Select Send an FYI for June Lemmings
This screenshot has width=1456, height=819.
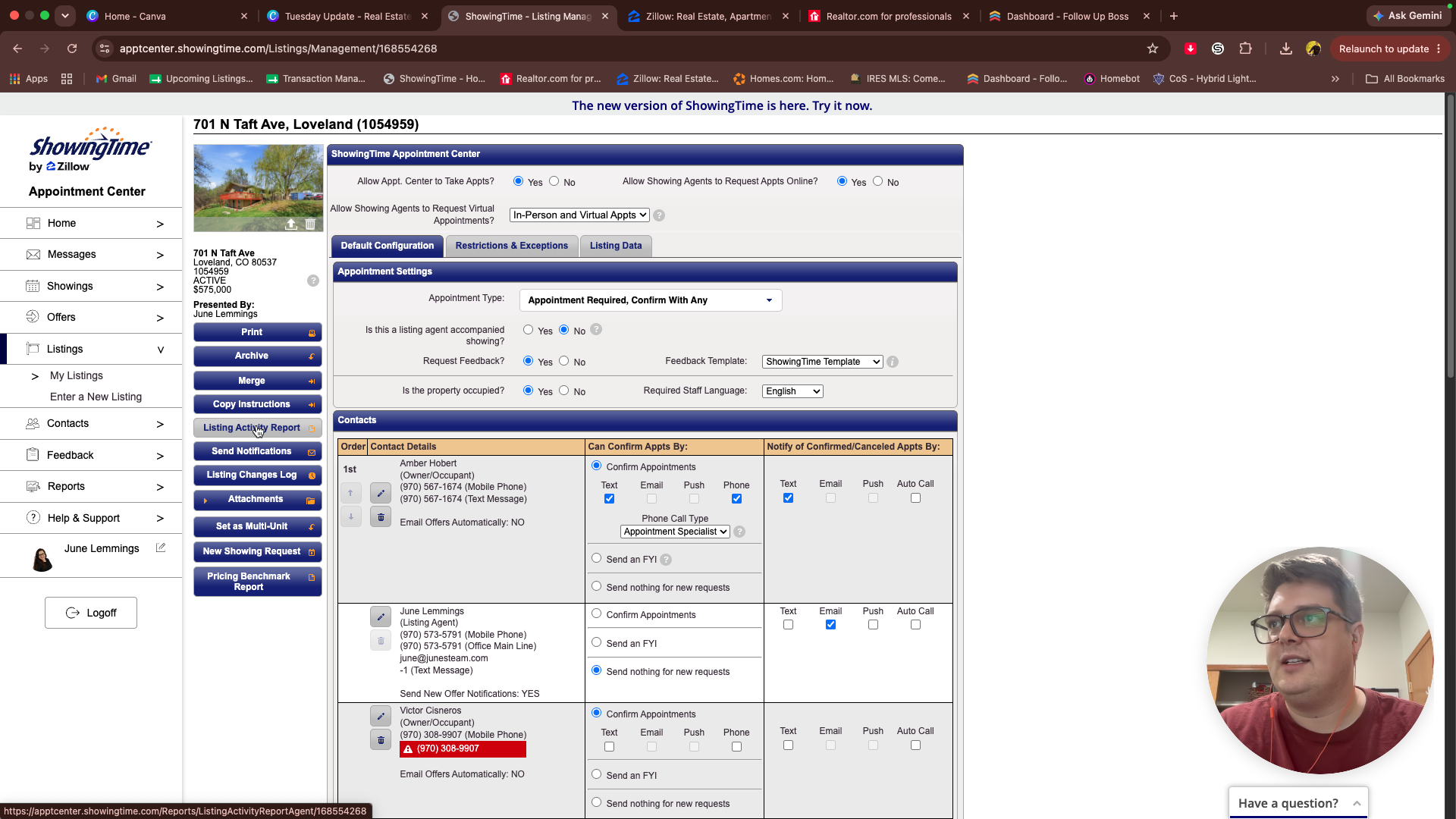(x=597, y=642)
